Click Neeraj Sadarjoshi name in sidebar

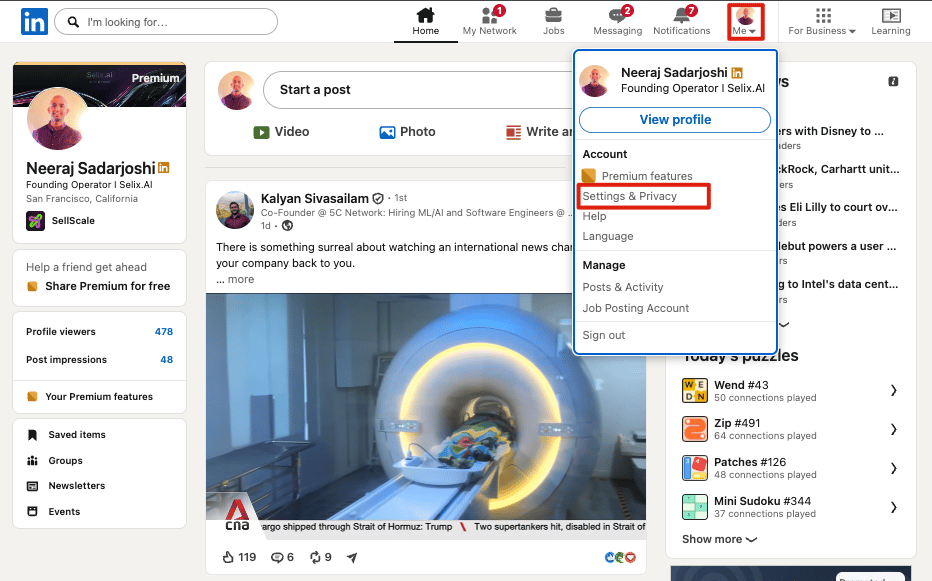[x=90, y=168]
